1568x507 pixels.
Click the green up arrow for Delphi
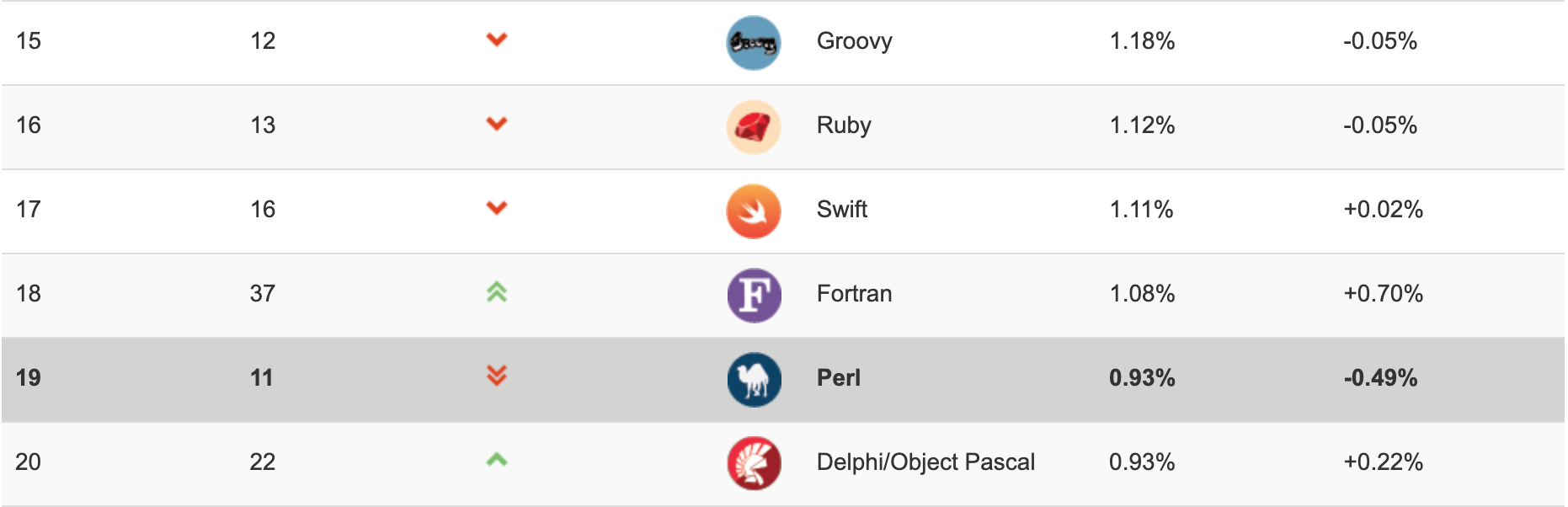tap(497, 460)
